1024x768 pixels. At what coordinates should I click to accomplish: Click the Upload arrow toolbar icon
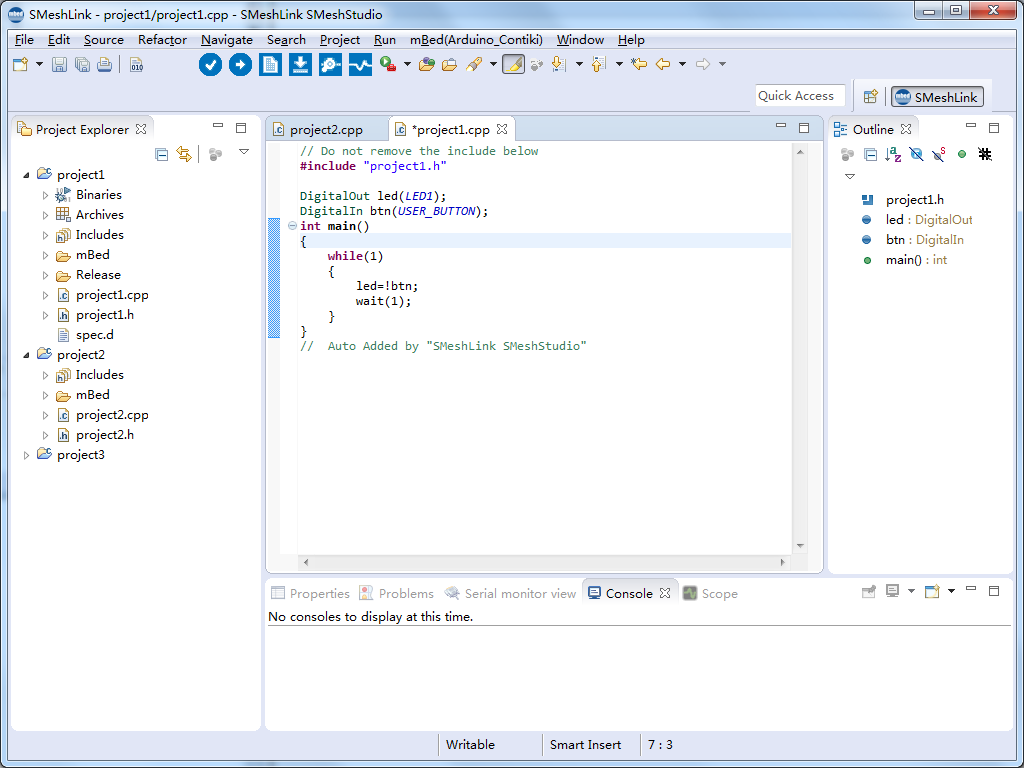pyautogui.click(x=240, y=65)
